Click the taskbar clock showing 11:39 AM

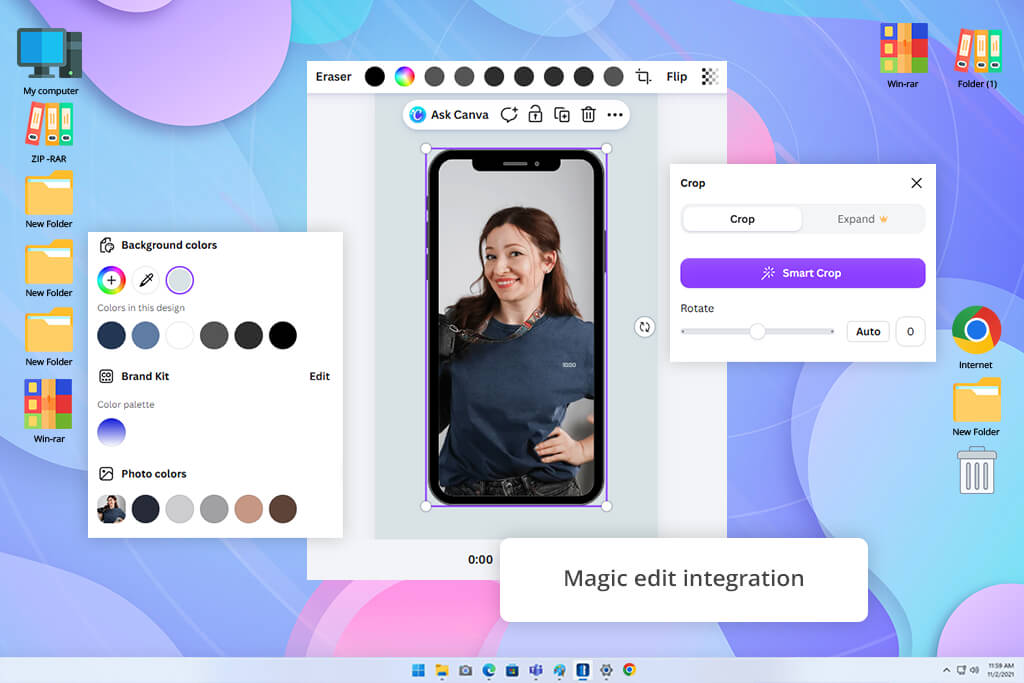[x=1000, y=670]
